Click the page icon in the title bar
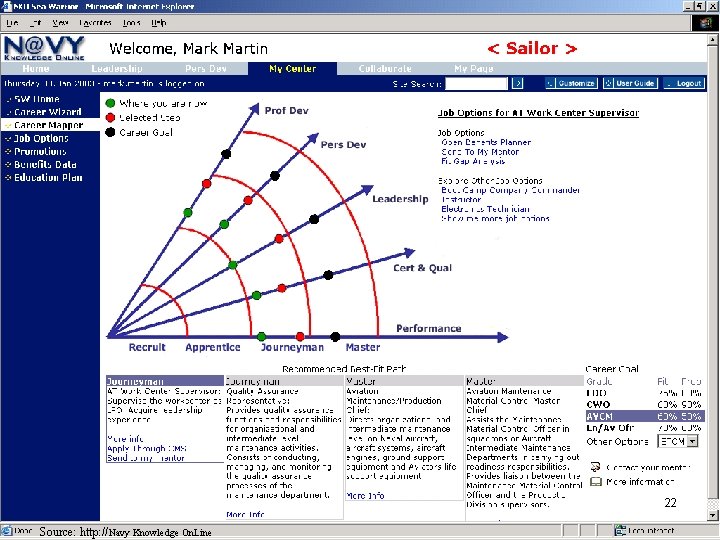The image size is (720, 540). (x=6, y=6)
